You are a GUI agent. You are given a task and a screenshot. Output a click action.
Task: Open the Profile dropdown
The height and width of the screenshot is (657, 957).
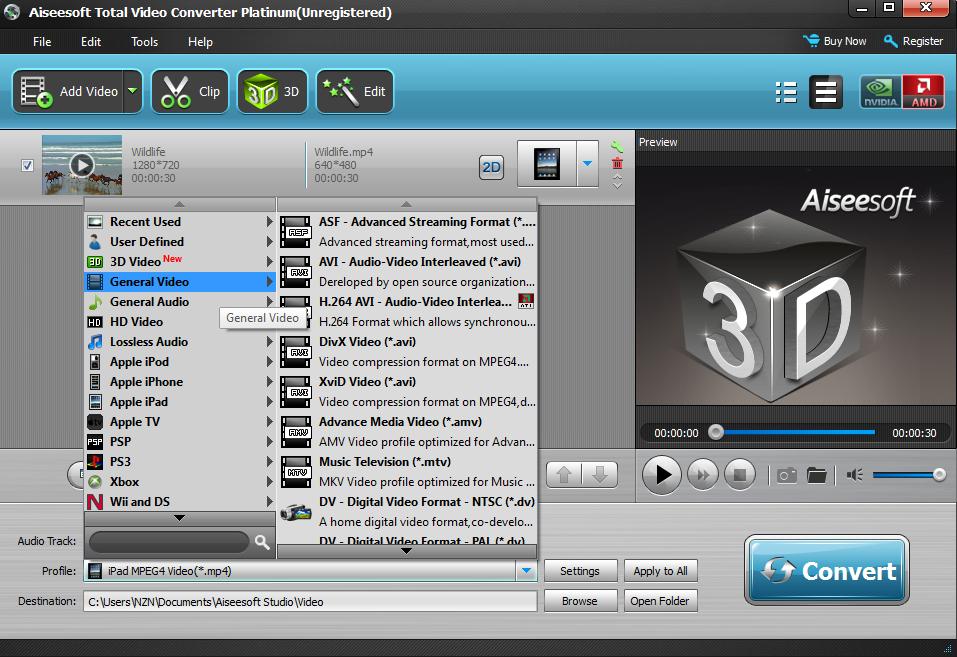coord(525,570)
